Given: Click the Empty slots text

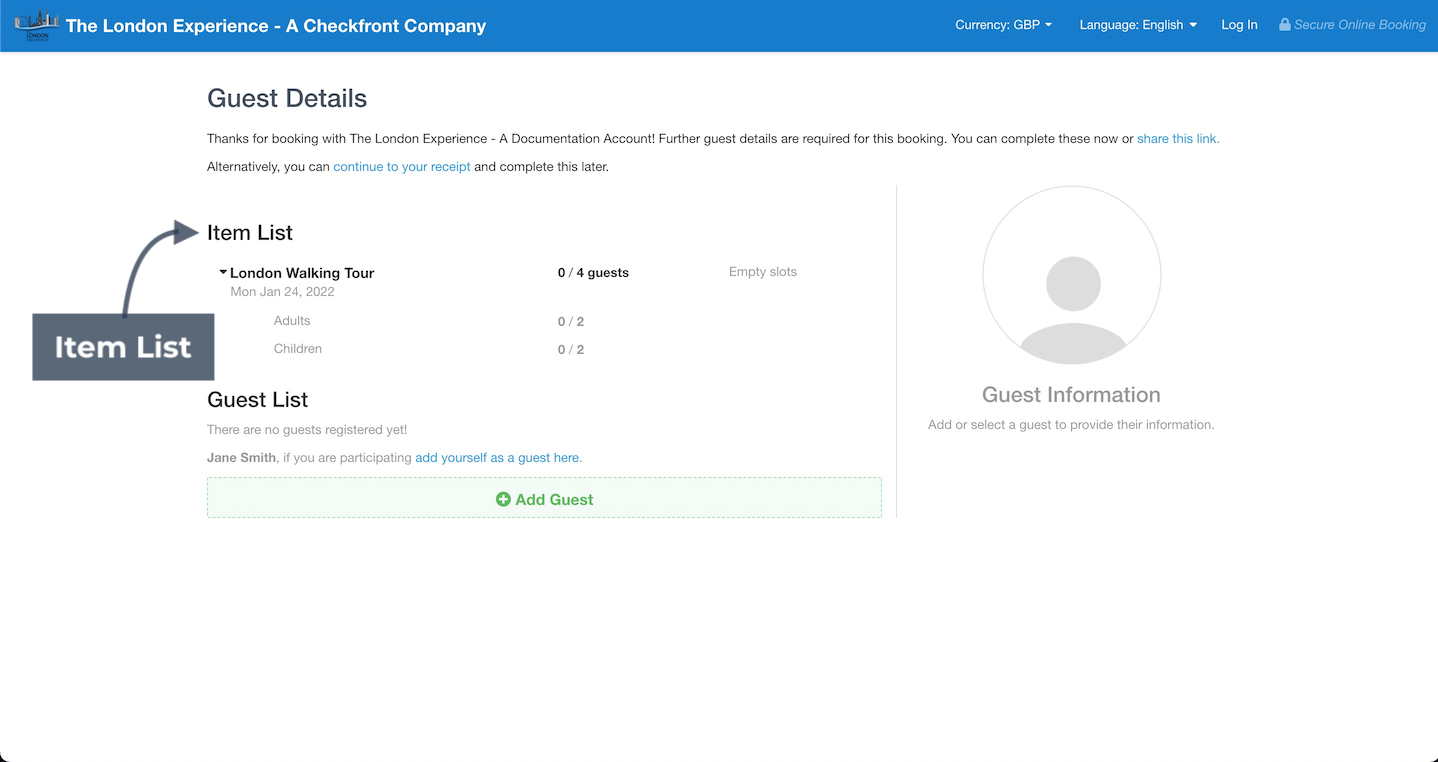Looking at the screenshot, I should (x=763, y=272).
